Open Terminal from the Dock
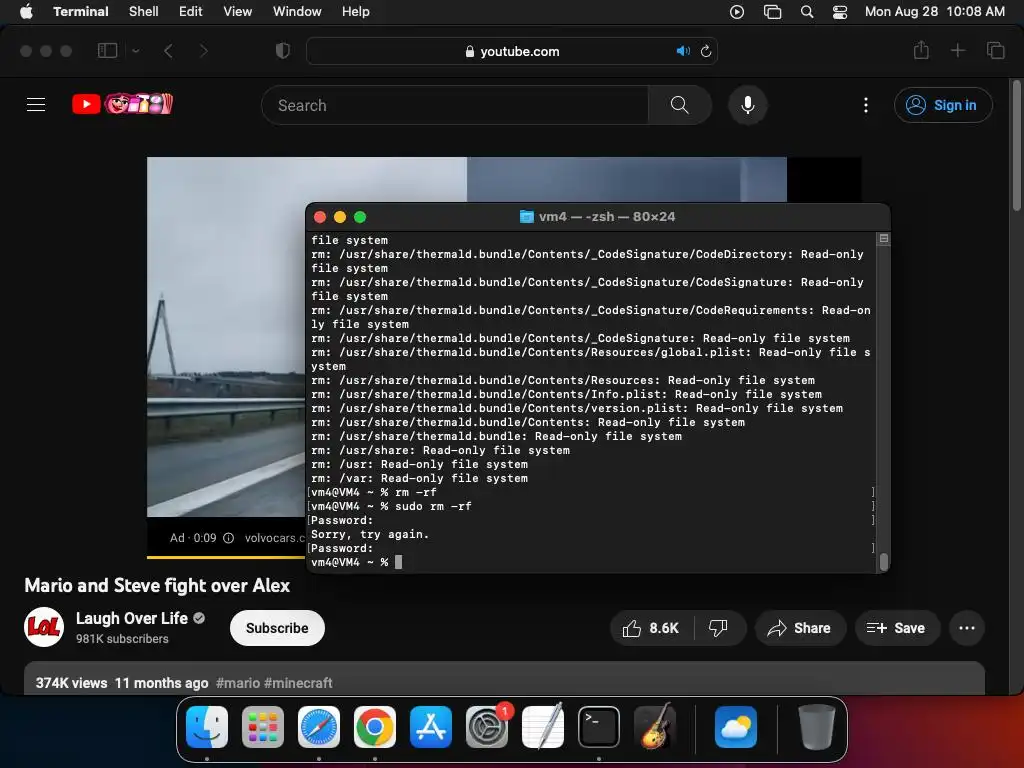The width and height of the screenshot is (1024, 768). coord(599,727)
